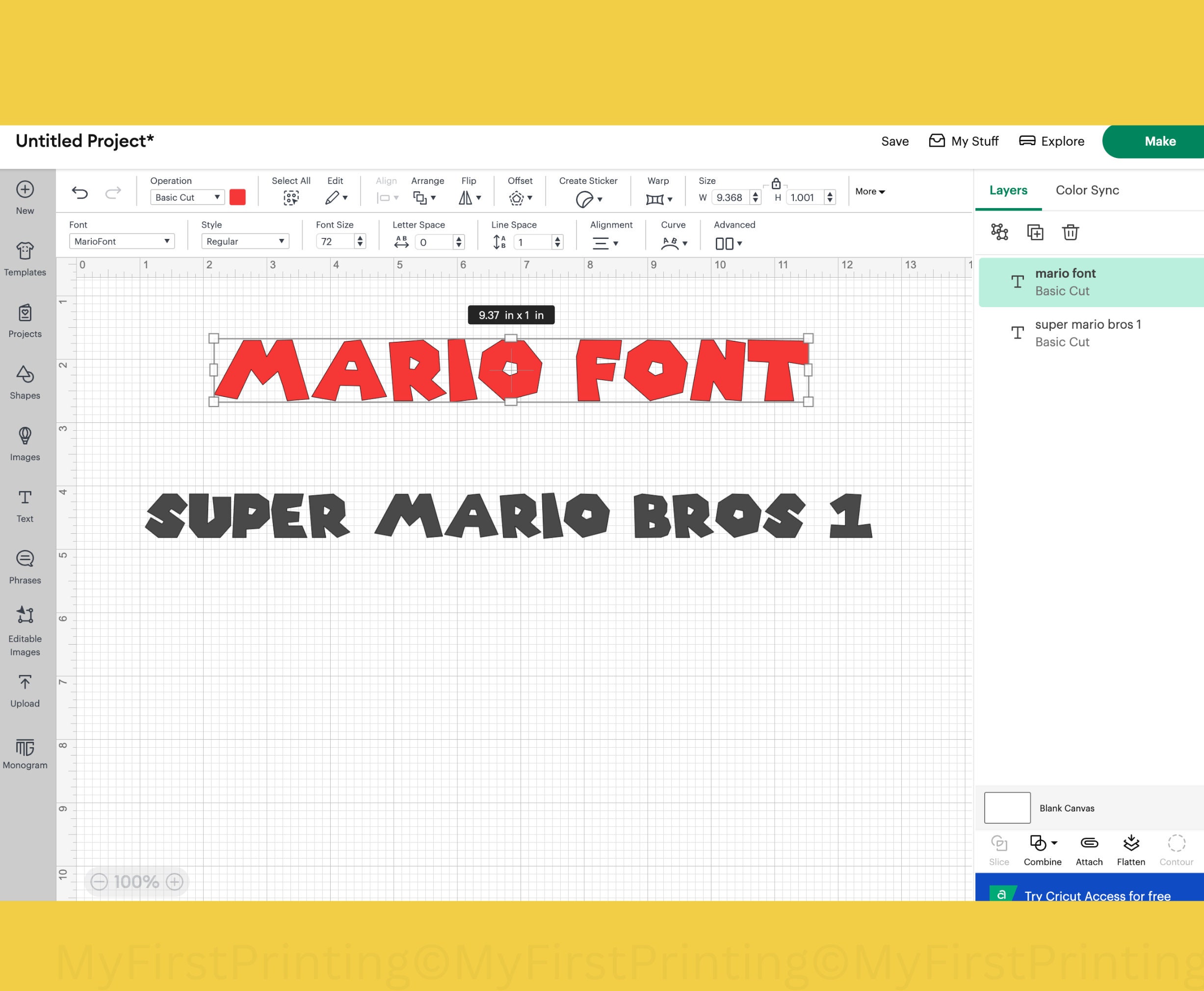Undo the last action

[80, 192]
